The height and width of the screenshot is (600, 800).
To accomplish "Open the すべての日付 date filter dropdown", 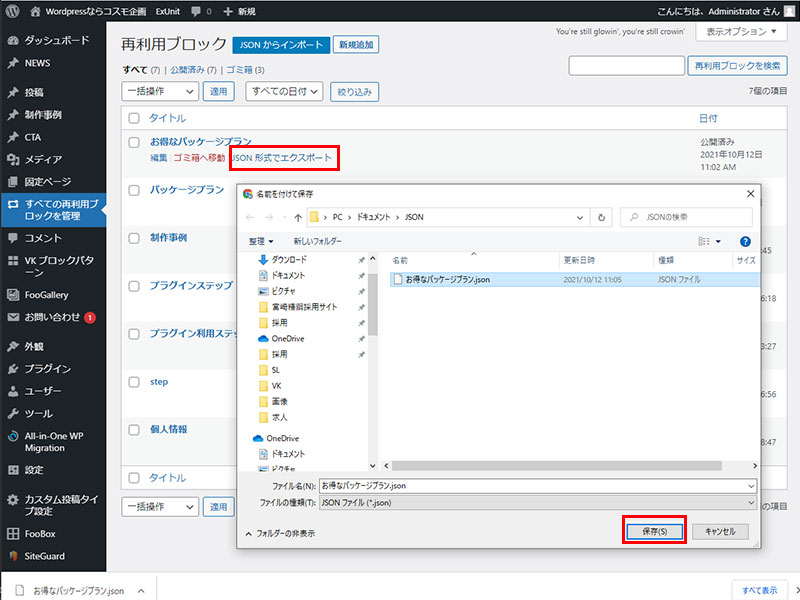I will (285, 92).
